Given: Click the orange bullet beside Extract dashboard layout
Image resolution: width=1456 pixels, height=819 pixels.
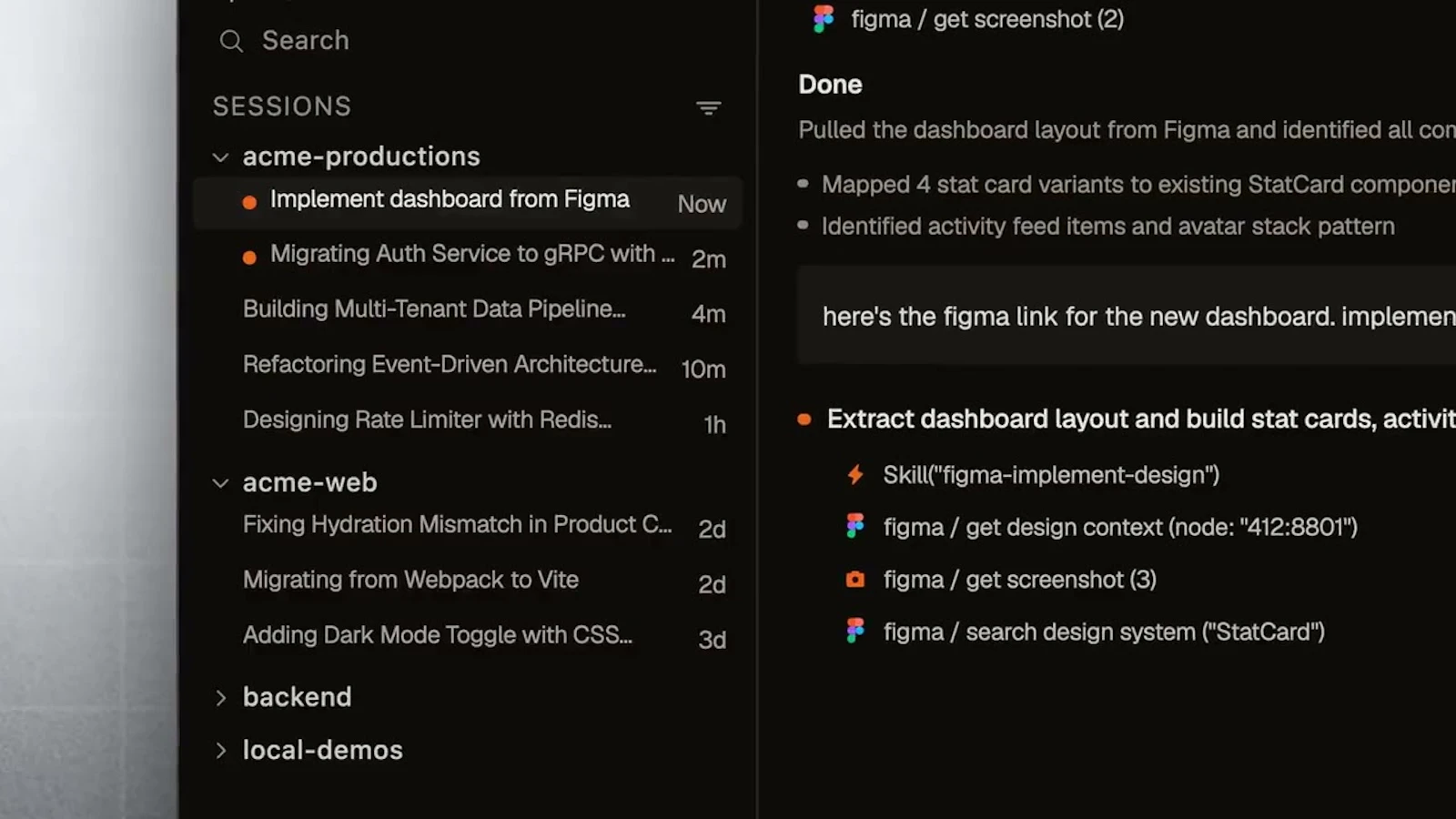Looking at the screenshot, I should 804,420.
